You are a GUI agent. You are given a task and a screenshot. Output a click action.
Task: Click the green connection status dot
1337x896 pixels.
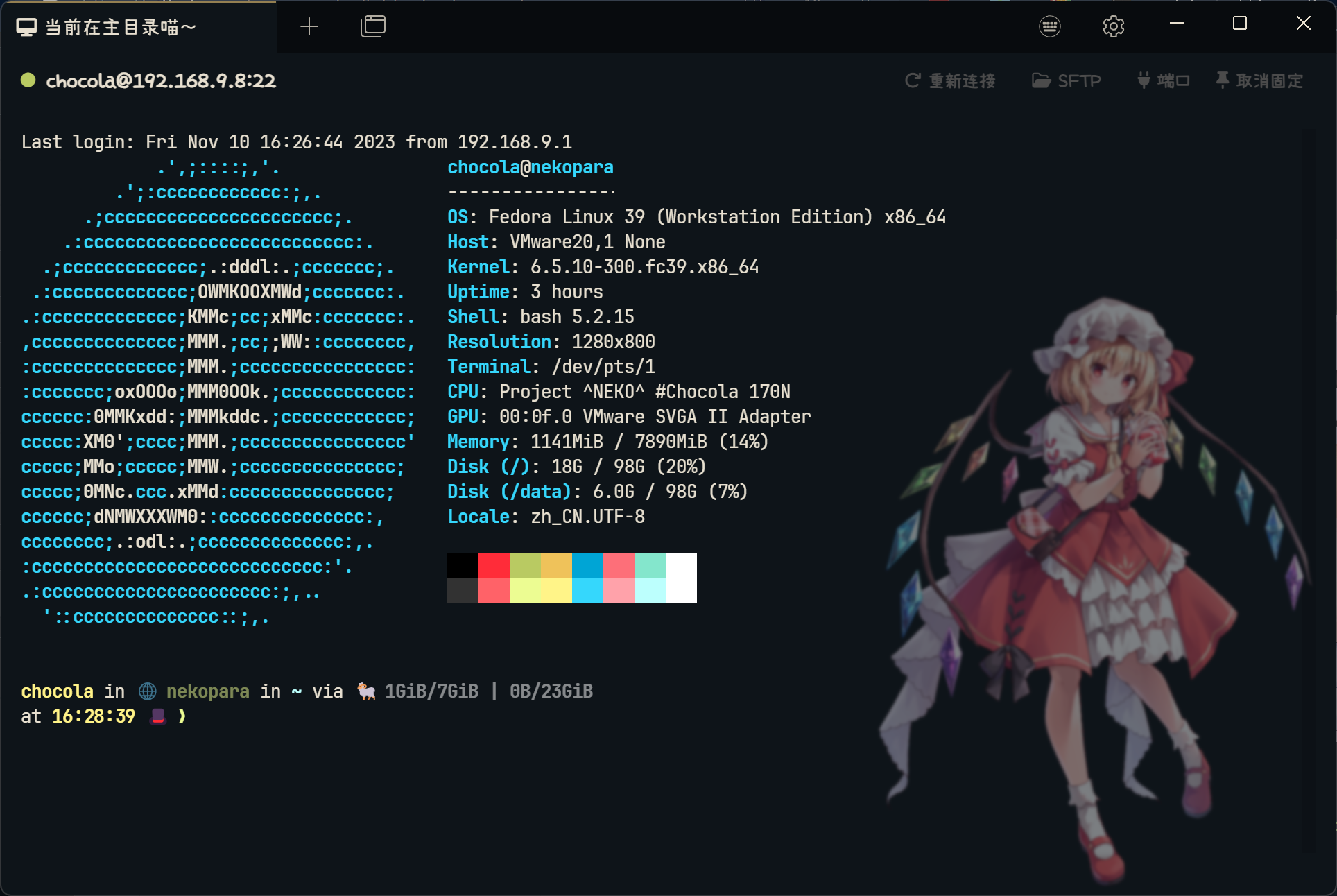[x=28, y=80]
